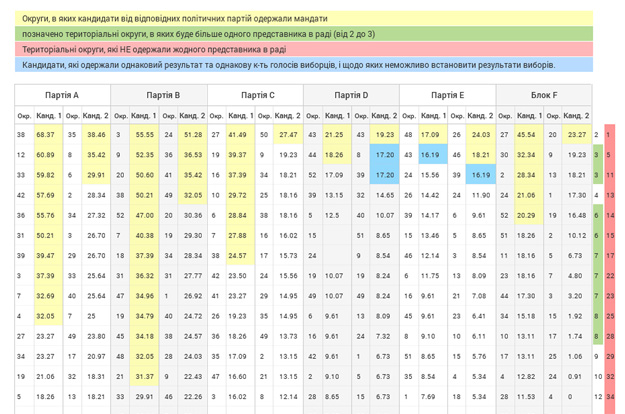This screenshot has width=625, height=414.
Task: Select the cell with value 45.54
Action: (527, 134)
